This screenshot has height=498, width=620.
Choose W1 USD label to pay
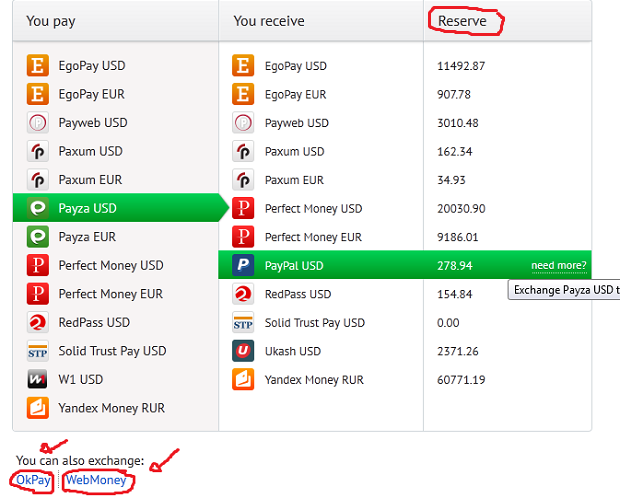point(81,379)
